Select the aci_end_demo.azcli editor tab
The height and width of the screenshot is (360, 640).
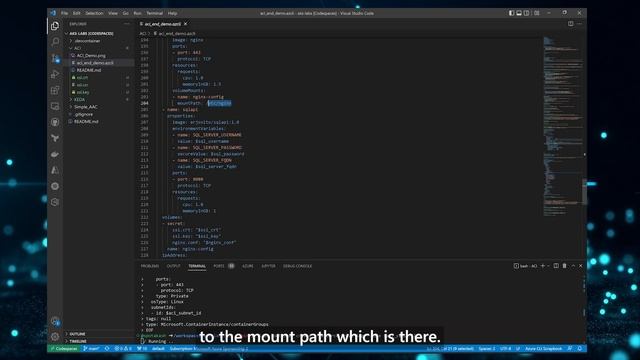(x=163, y=24)
